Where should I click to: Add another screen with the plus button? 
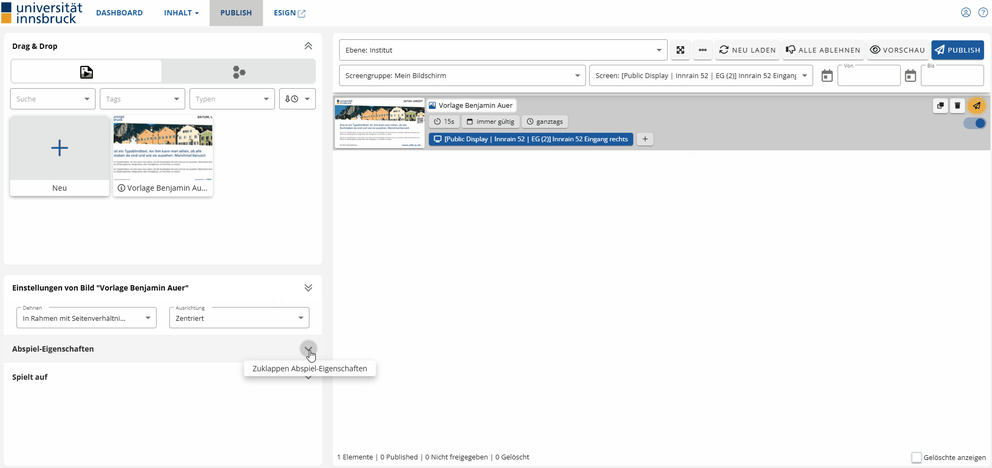[644, 139]
